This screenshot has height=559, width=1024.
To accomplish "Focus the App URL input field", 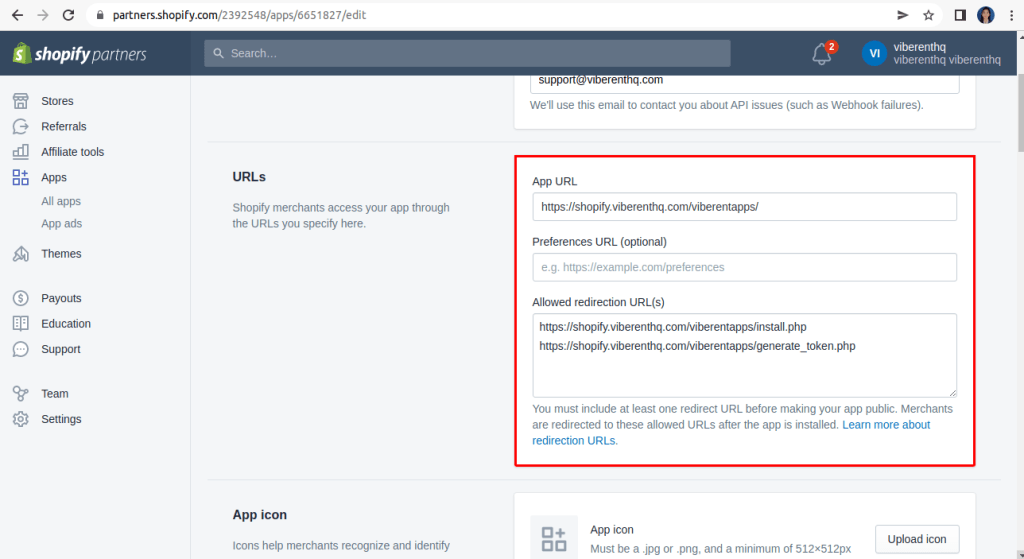I will (744, 207).
